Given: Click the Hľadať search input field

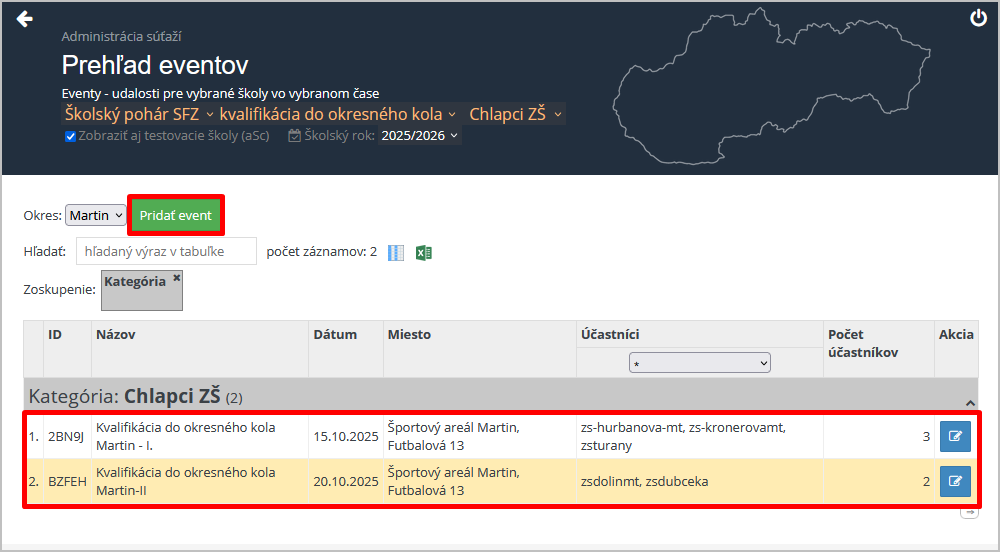Looking at the screenshot, I should (x=166, y=252).
